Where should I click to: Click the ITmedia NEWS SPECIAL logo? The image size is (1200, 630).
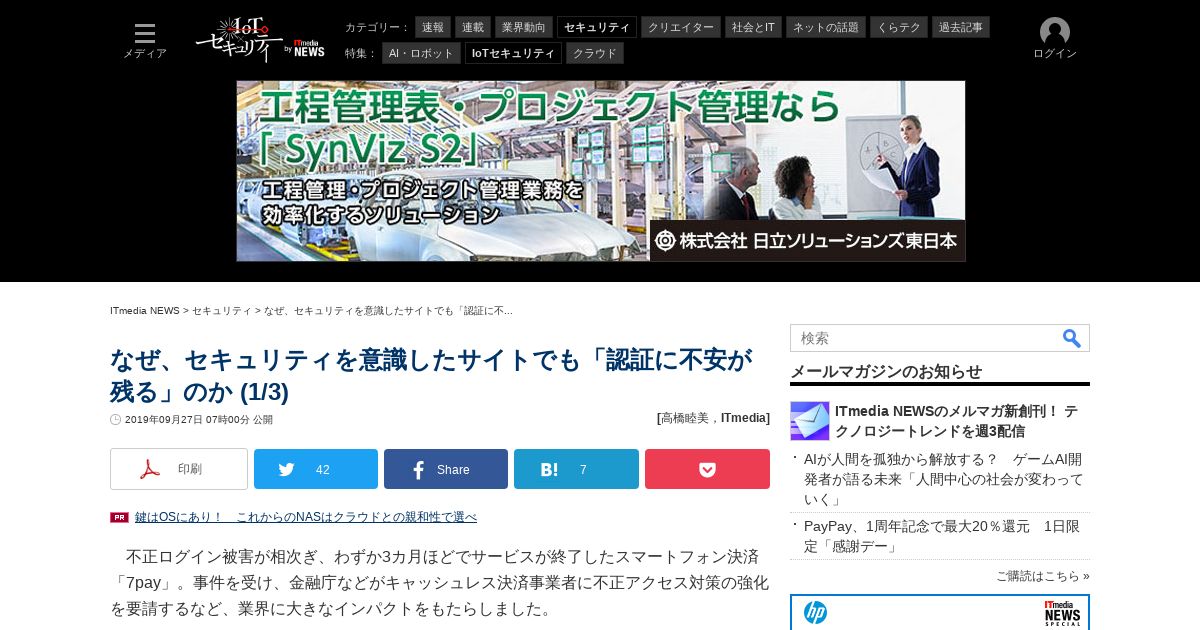tap(1062, 613)
